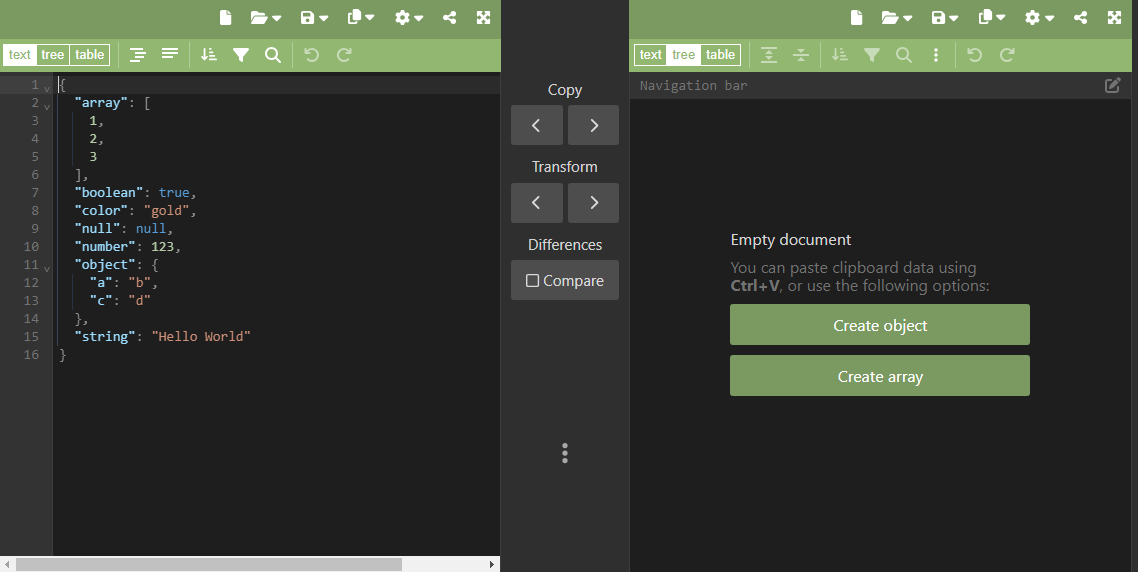Enable the Compare differences checkbox
The image size is (1138, 572).
532,280
